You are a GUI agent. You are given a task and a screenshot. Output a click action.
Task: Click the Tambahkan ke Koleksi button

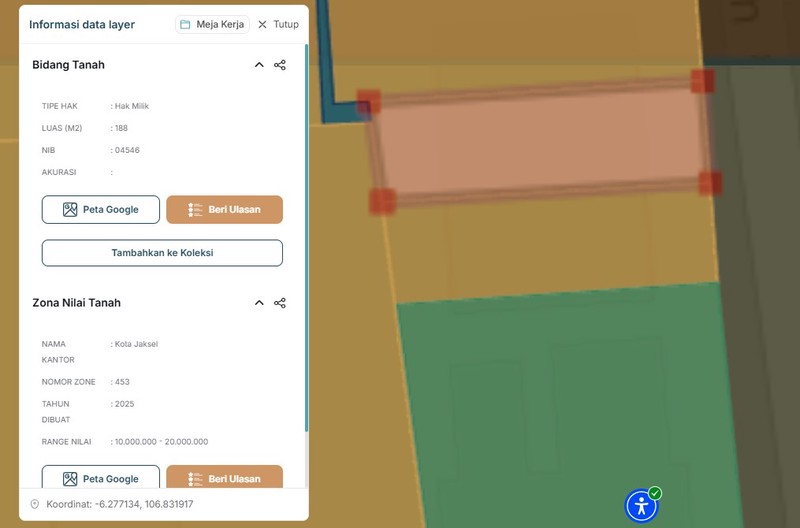[162, 253]
